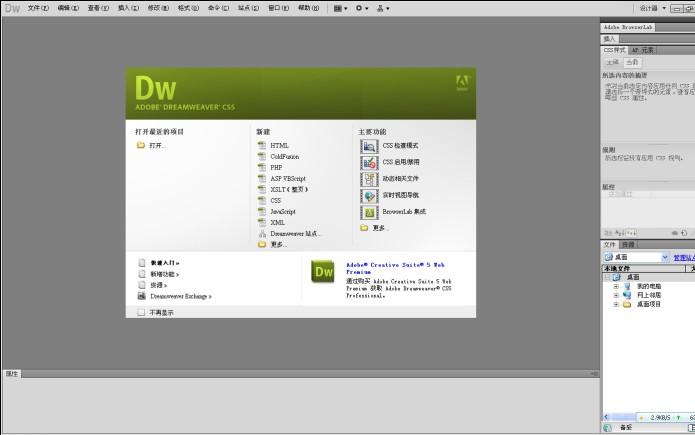This screenshot has height=435, width=695.
Task: Click the ASP VBScript file icon
Action: [262, 178]
